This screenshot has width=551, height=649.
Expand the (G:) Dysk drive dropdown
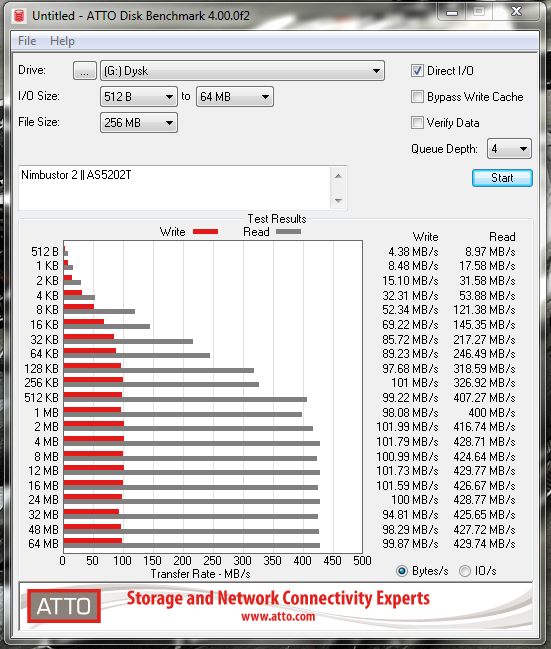(242, 71)
